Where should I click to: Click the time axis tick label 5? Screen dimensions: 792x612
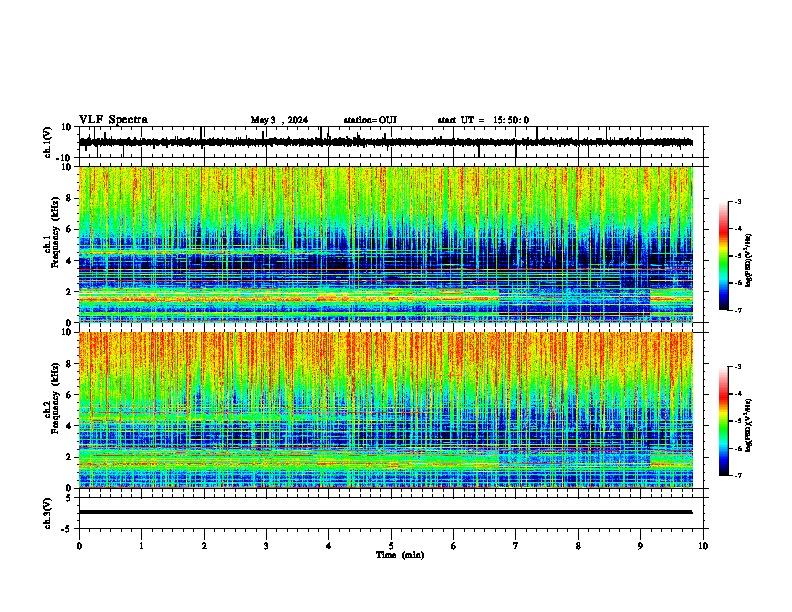point(391,546)
